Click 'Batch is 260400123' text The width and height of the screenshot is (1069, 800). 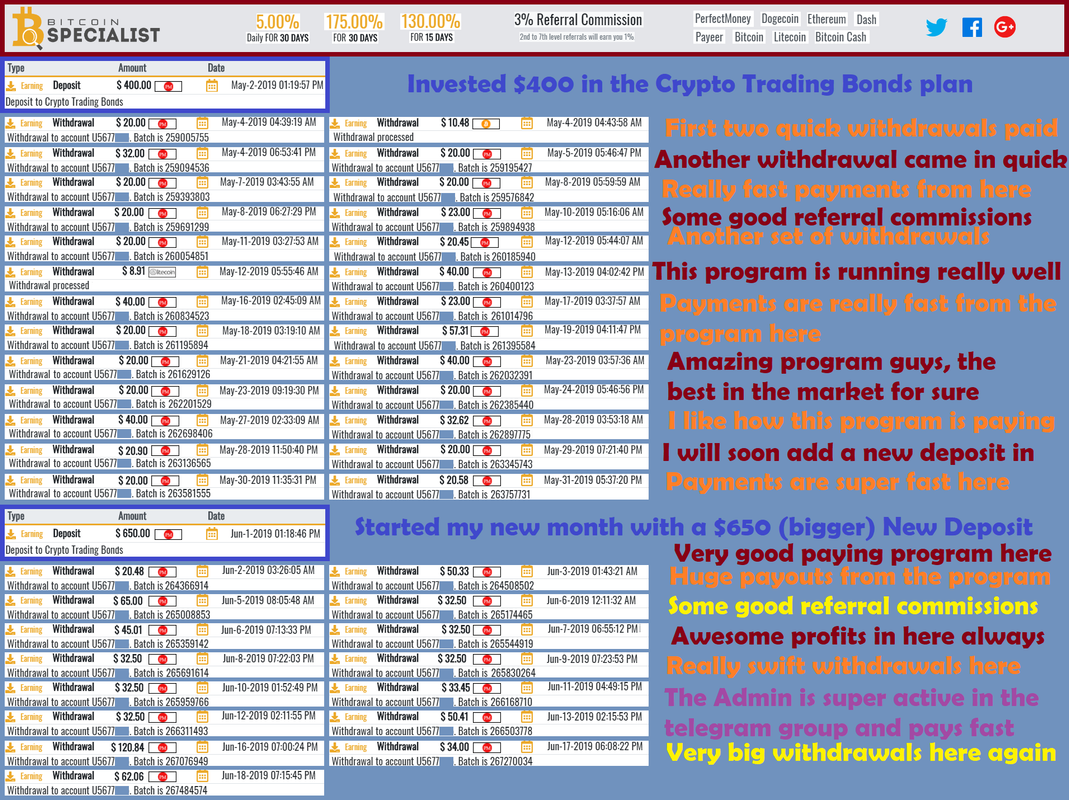pos(496,286)
